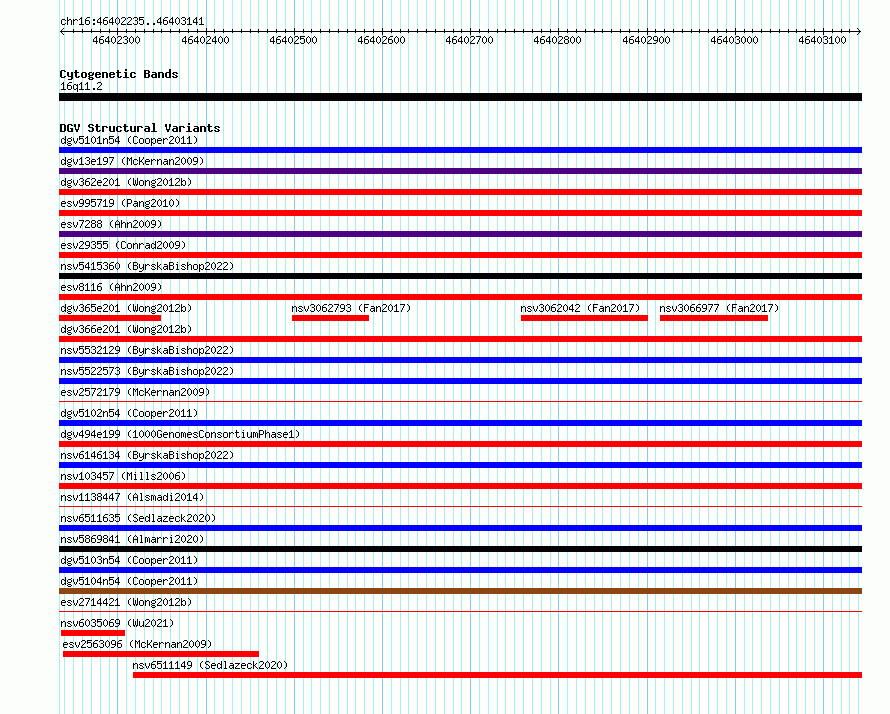The height and width of the screenshot is (714, 890).
Task: Click the black 16q11.2 cytogenetic band bar
Action: click(460, 97)
